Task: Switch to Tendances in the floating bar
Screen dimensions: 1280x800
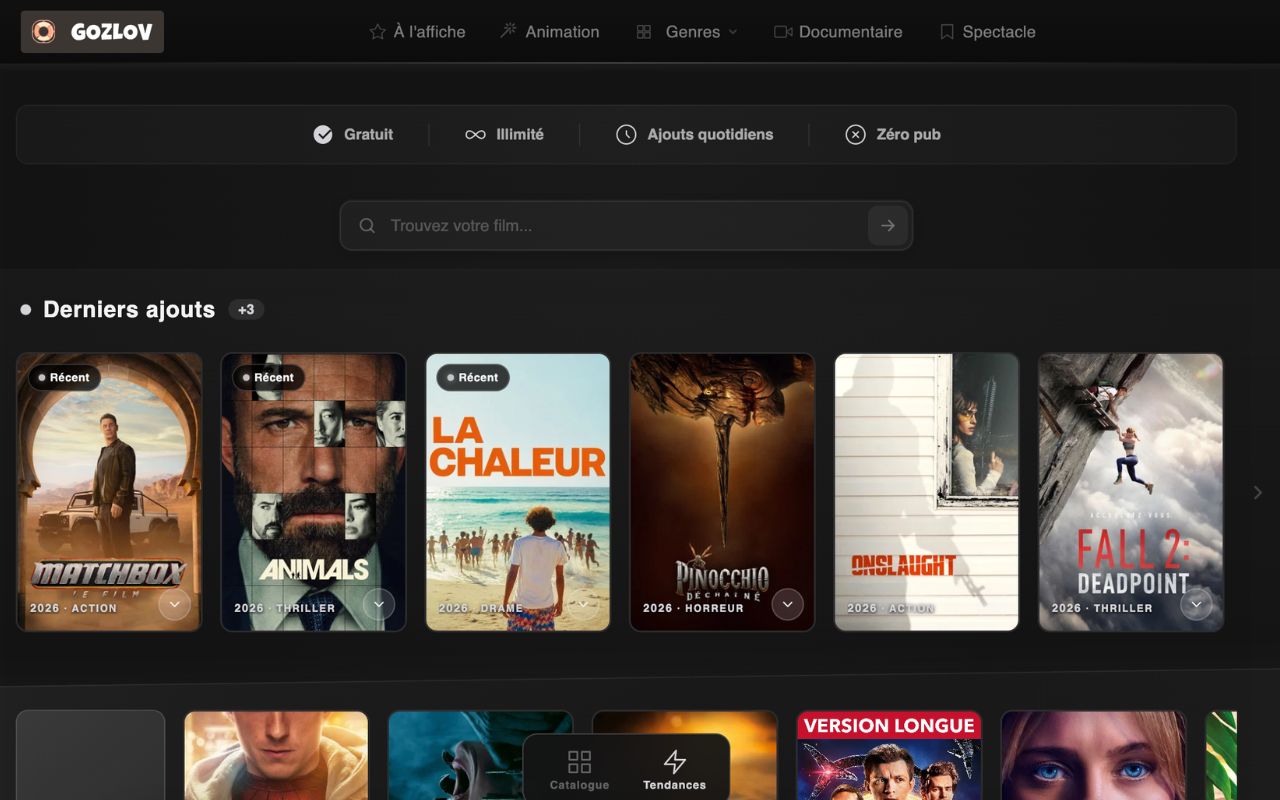Action: 675,770
